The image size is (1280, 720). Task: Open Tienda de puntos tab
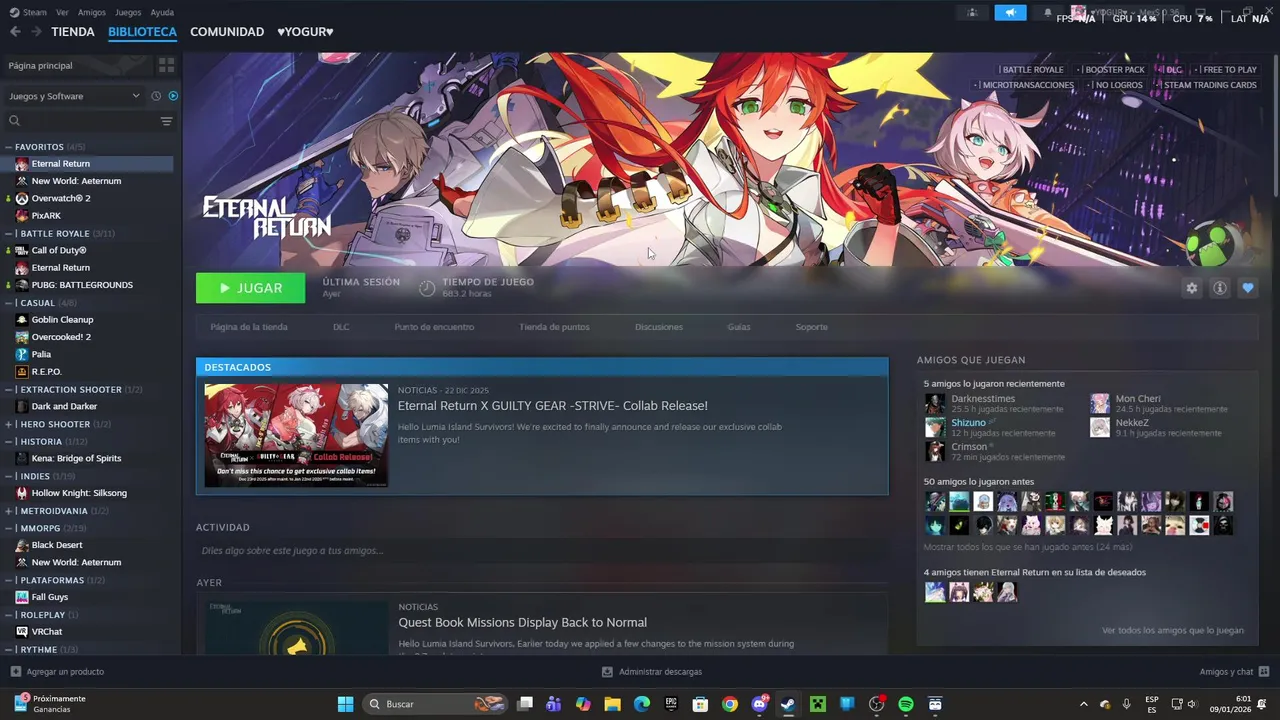[x=554, y=327]
